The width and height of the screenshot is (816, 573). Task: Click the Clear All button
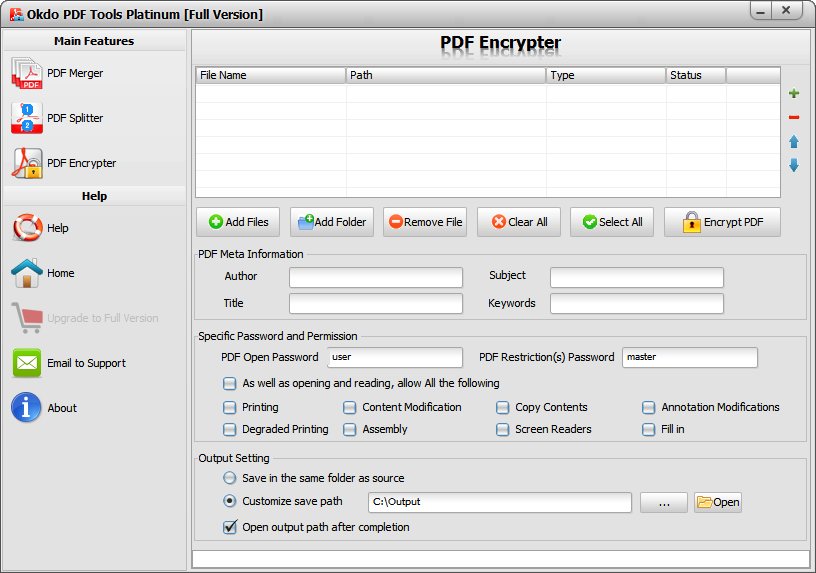click(x=519, y=222)
